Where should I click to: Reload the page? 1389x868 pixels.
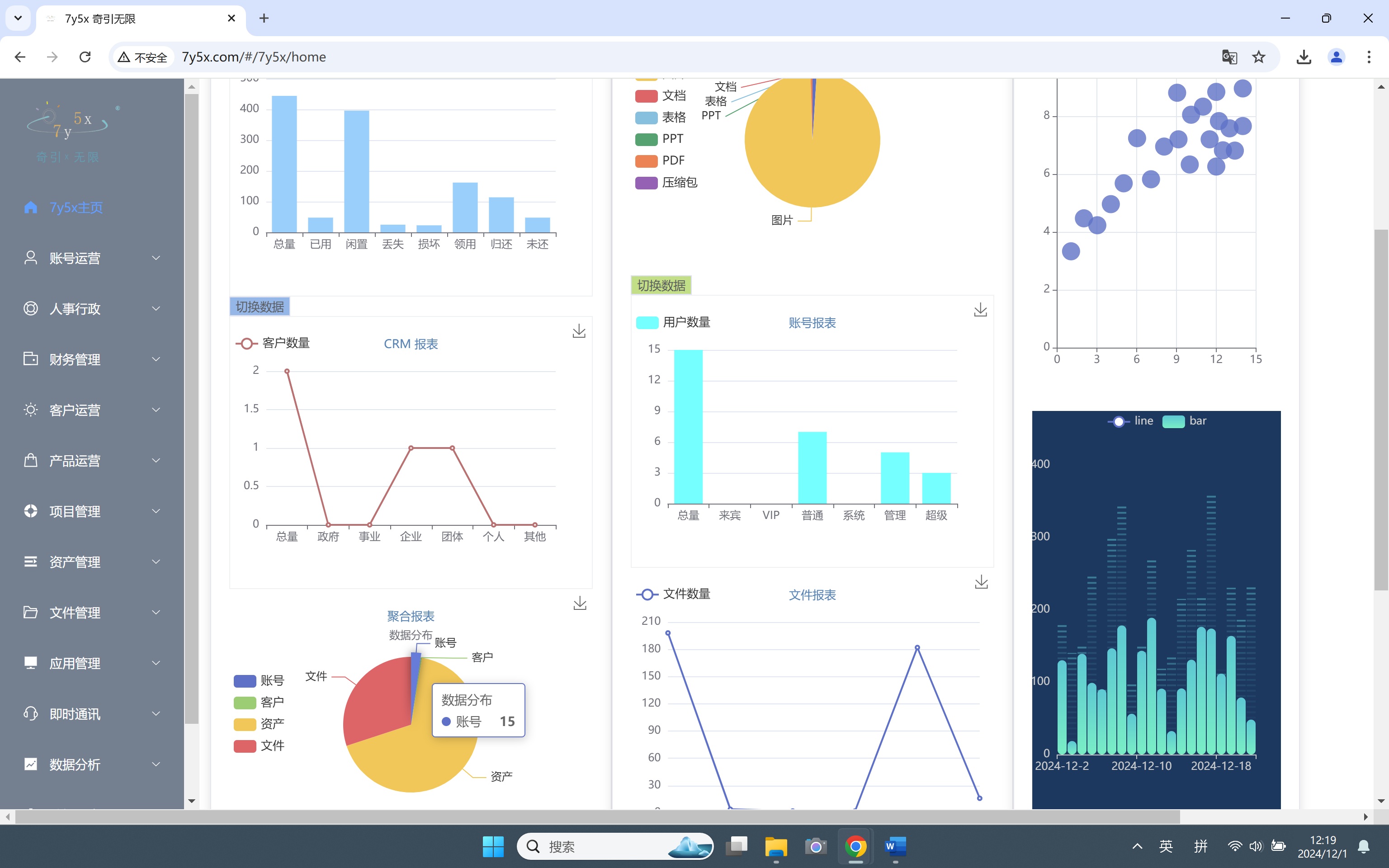[85, 57]
